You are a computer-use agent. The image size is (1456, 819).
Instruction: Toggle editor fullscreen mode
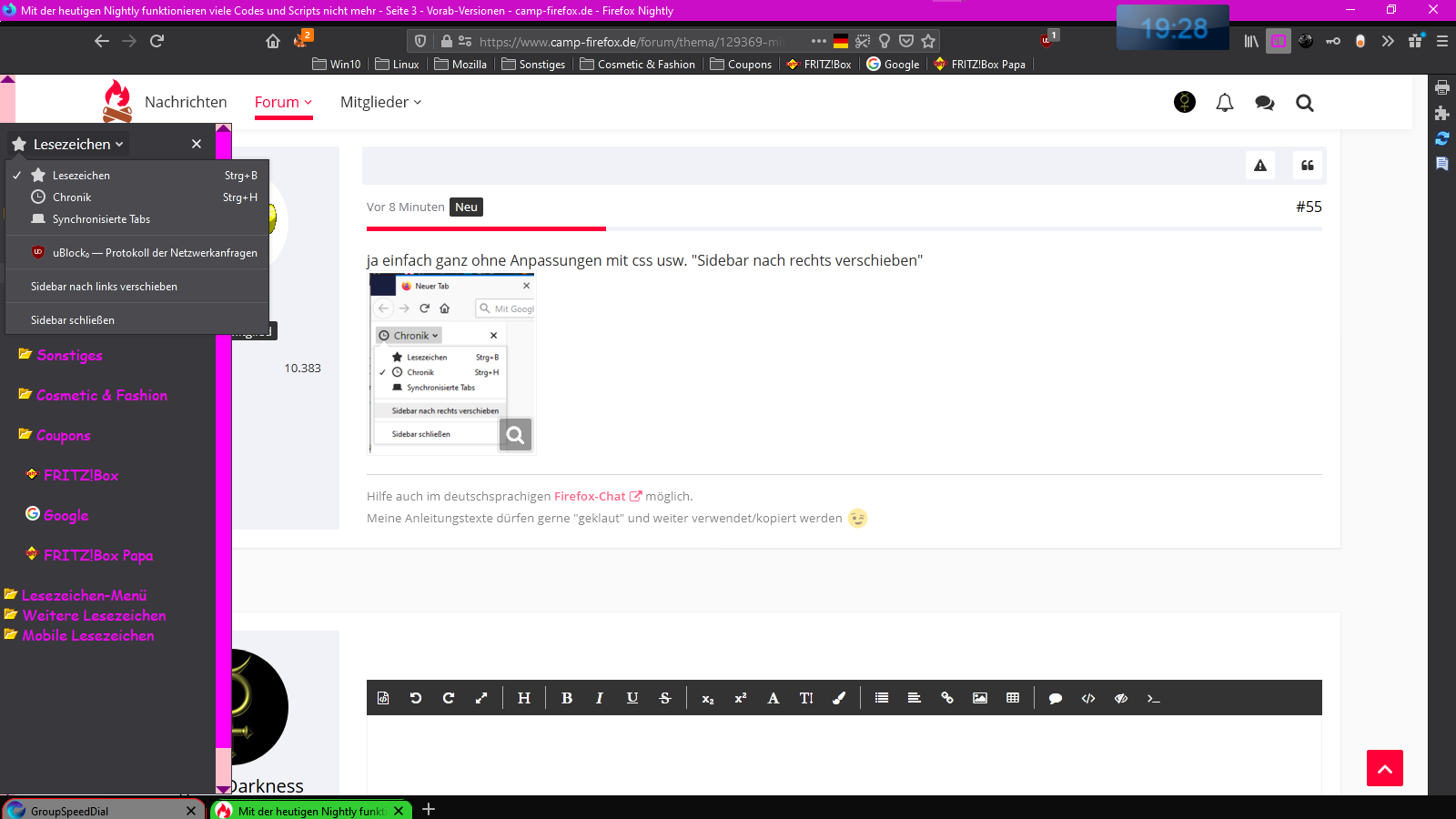click(x=481, y=698)
